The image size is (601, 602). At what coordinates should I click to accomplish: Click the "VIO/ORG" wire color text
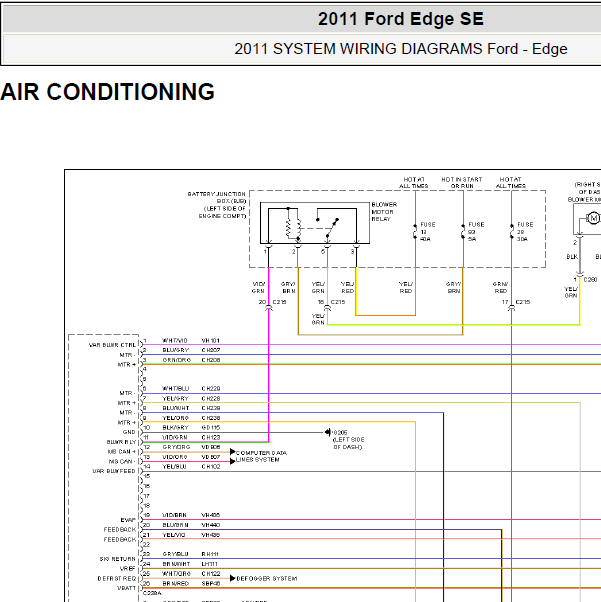pyautogui.click(x=175, y=457)
